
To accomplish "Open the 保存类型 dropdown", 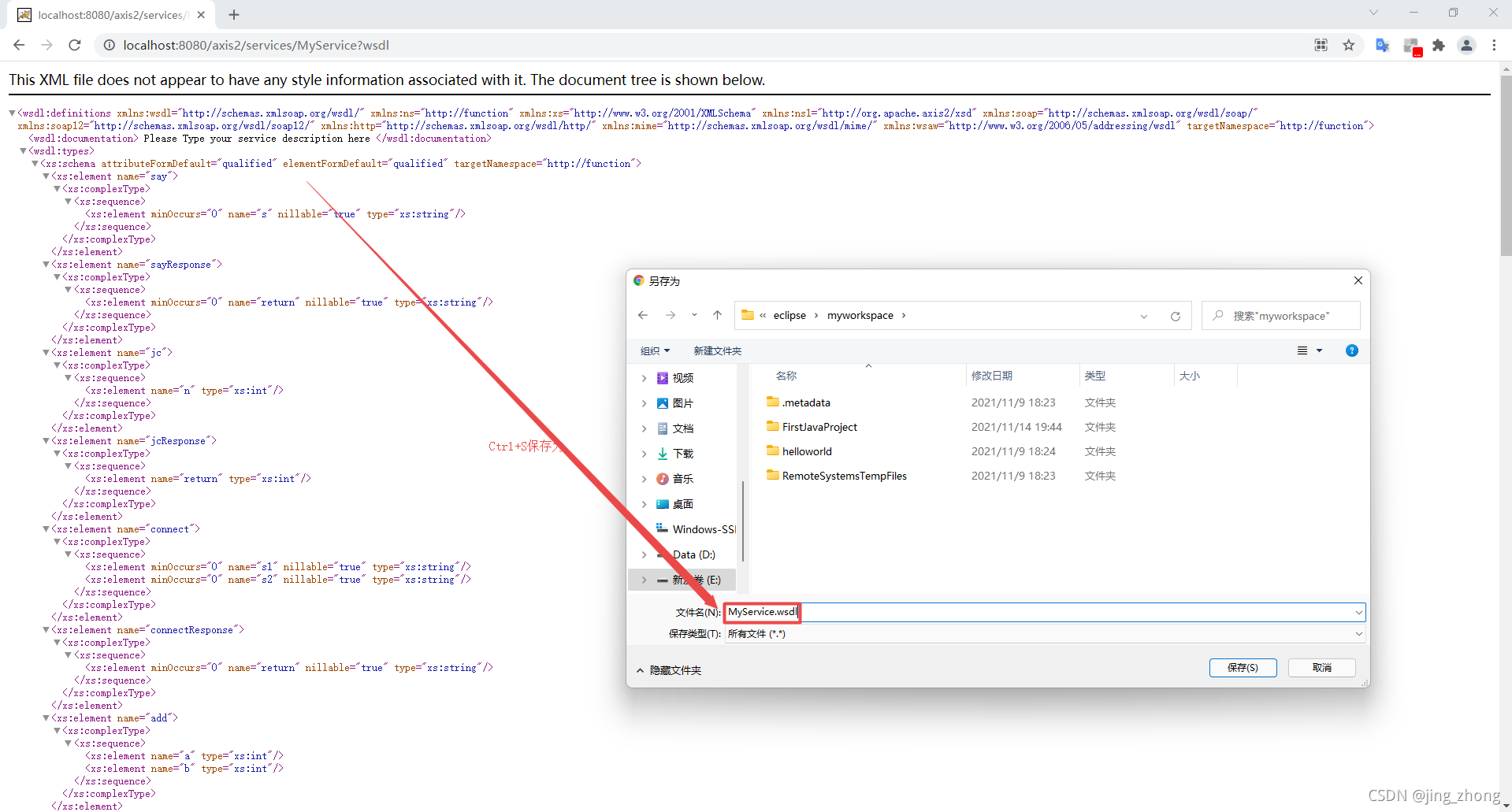I will tap(1045, 634).
